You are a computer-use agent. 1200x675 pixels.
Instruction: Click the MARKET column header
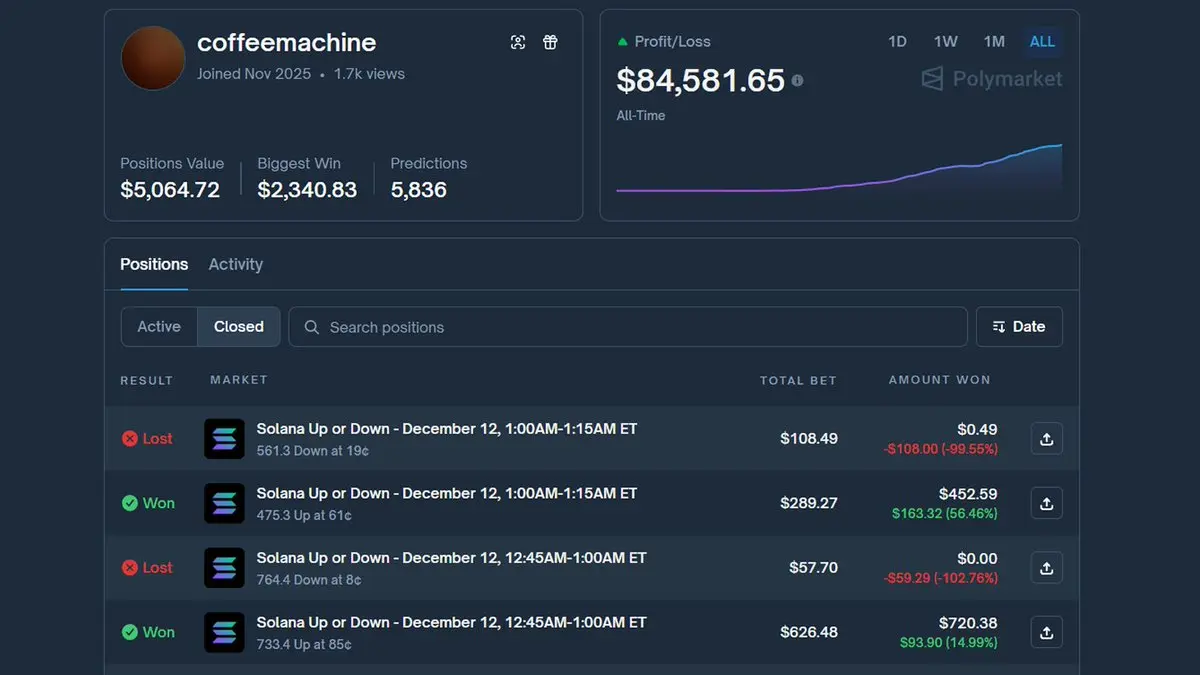[239, 380]
